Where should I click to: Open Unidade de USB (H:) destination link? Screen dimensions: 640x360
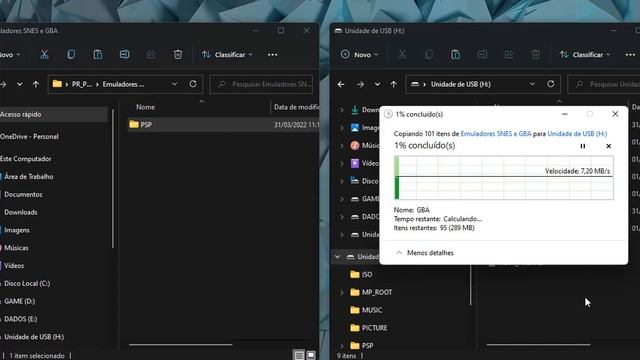tap(577, 134)
